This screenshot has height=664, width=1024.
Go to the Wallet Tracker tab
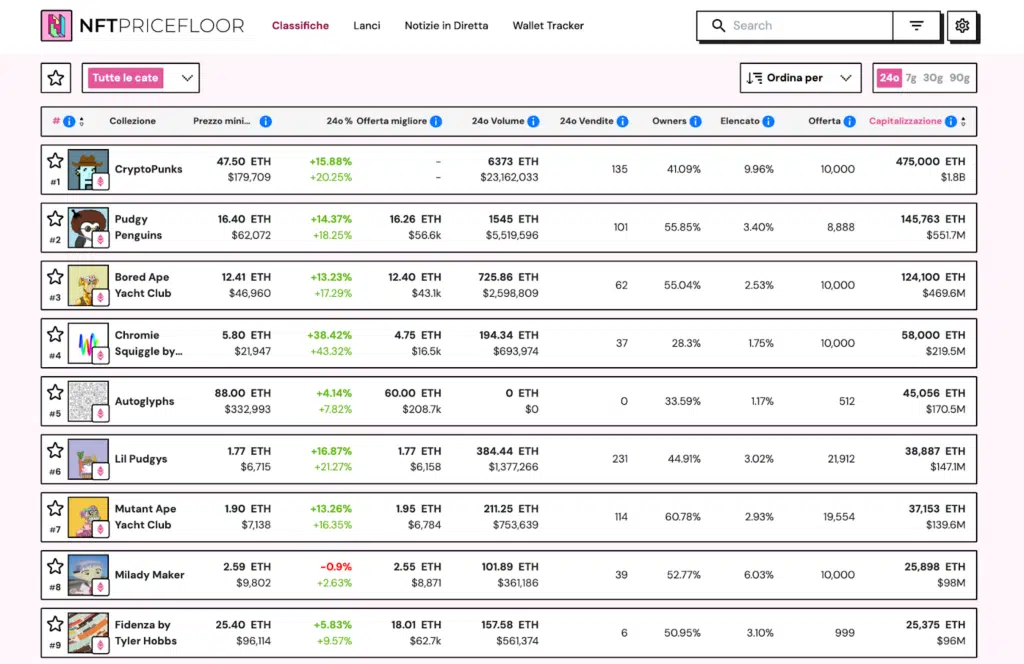548,26
